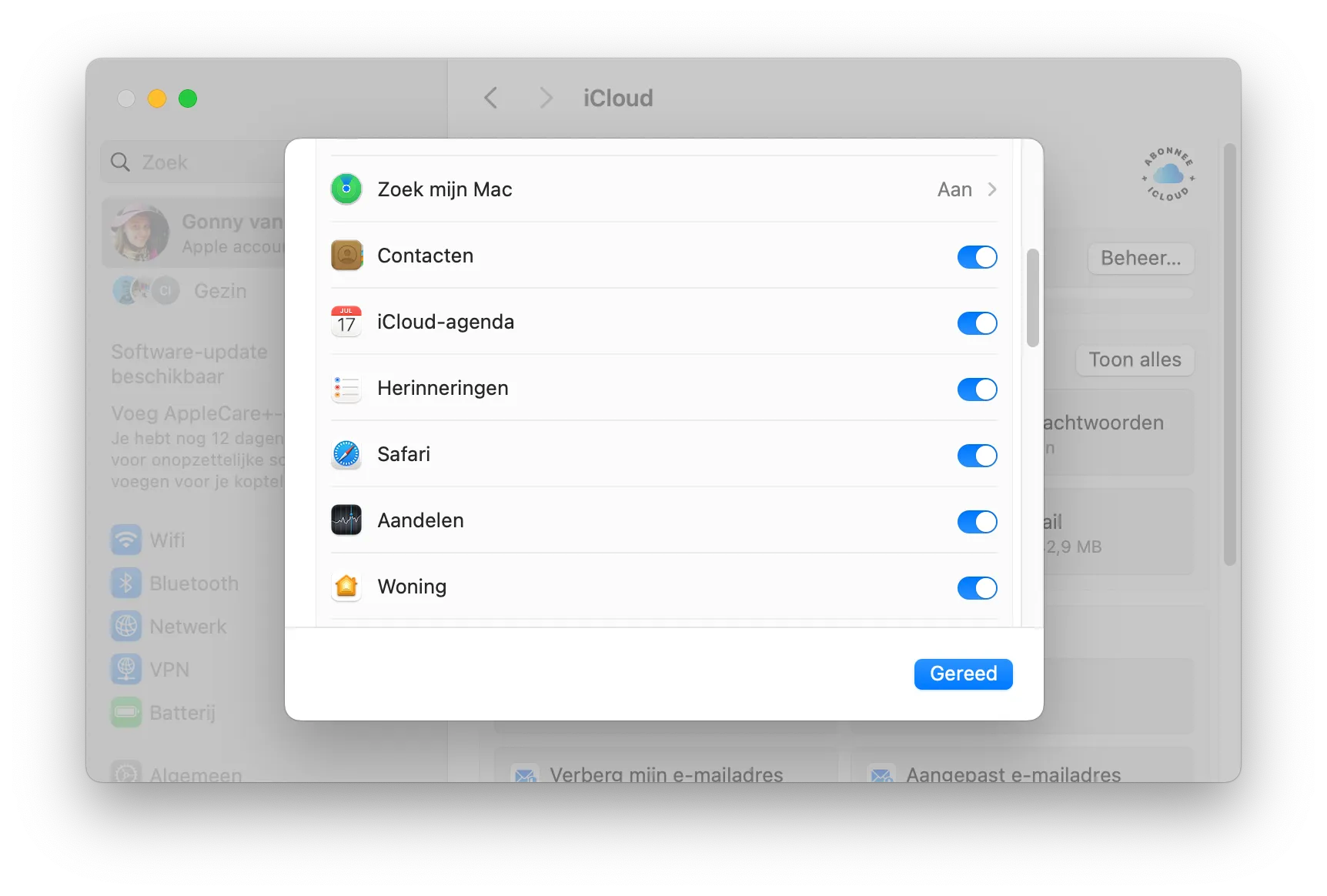Click the Contacten address book icon
1327x896 pixels.
[x=346, y=255]
